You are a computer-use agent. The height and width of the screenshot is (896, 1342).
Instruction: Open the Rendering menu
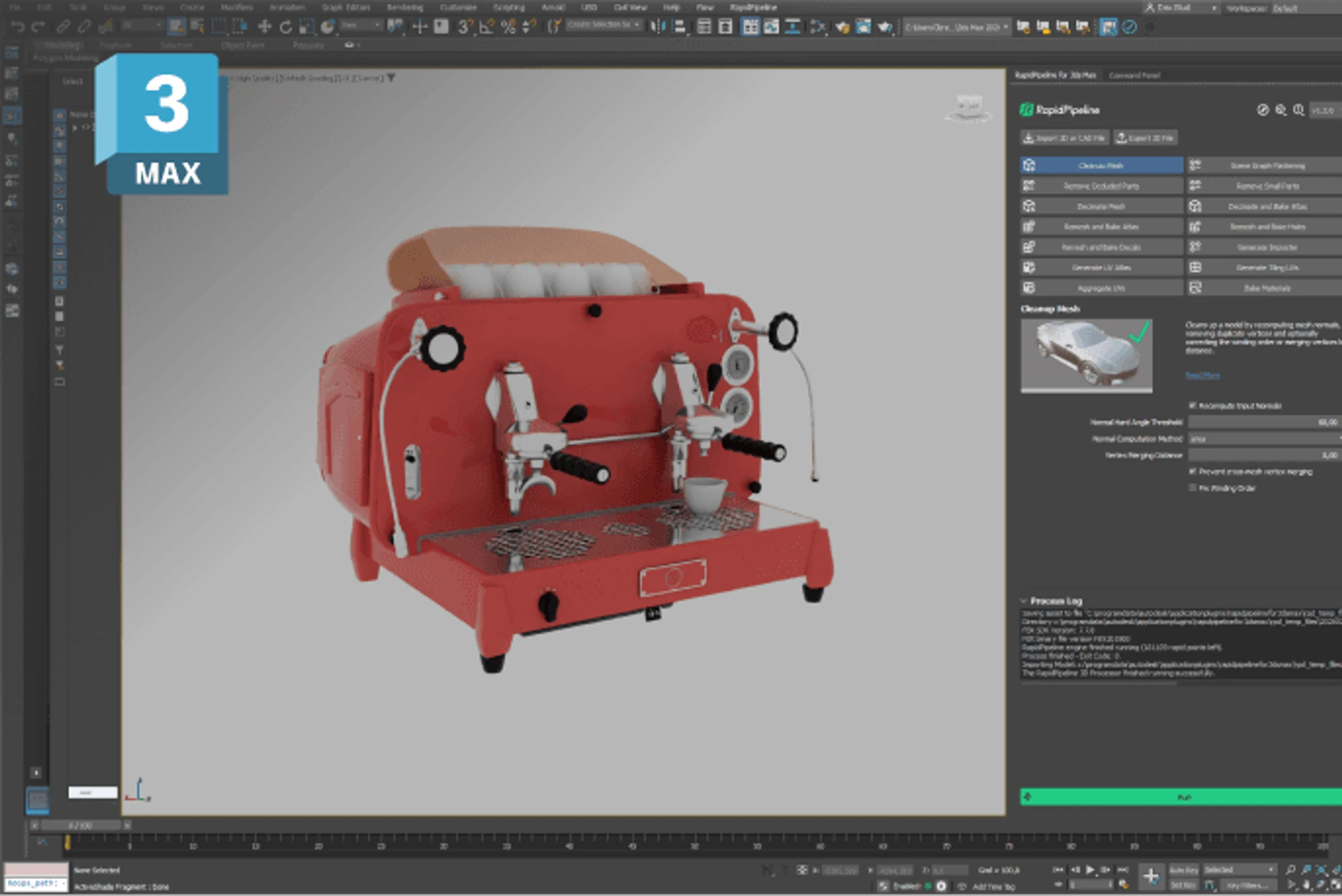pos(404,8)
